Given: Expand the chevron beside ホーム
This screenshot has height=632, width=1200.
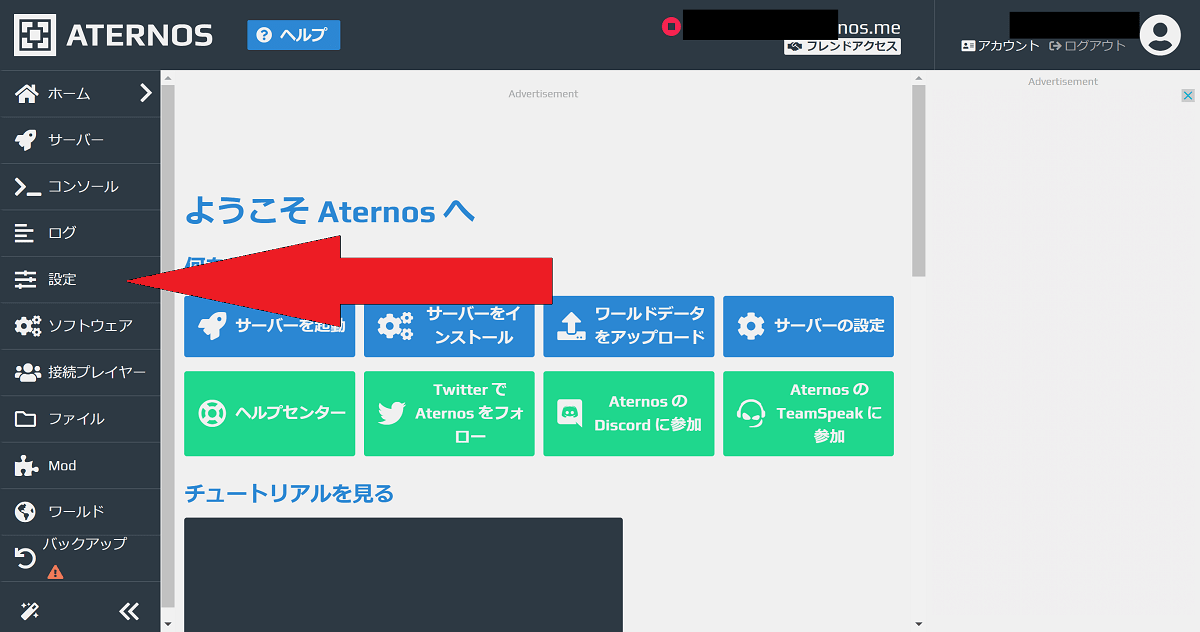Looking at the screenshot, I should point(146,93).
